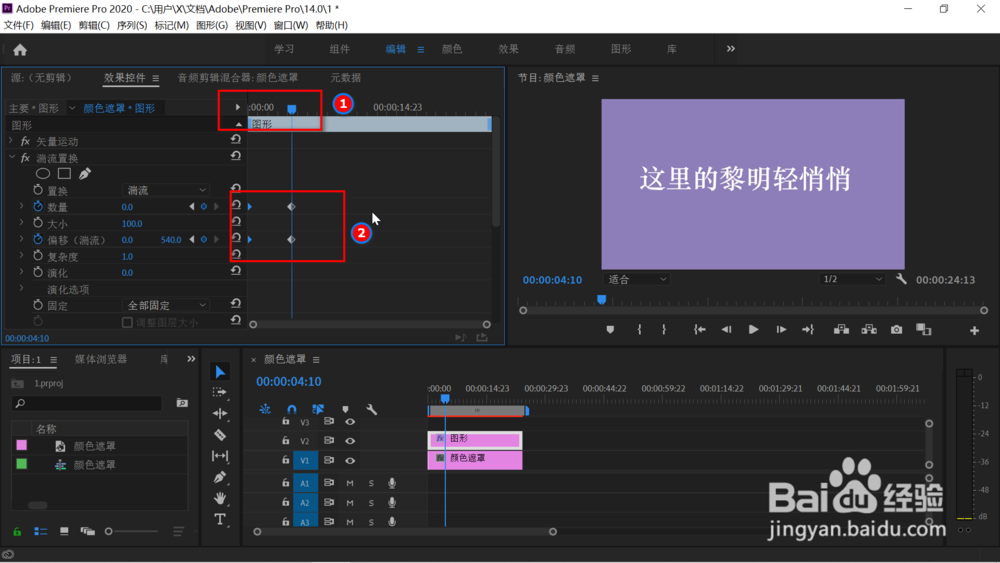The height and width of the screenshot is (563, 1000).
Task: Switch to the 颜色 workspace tab
Action: point(452,49)
